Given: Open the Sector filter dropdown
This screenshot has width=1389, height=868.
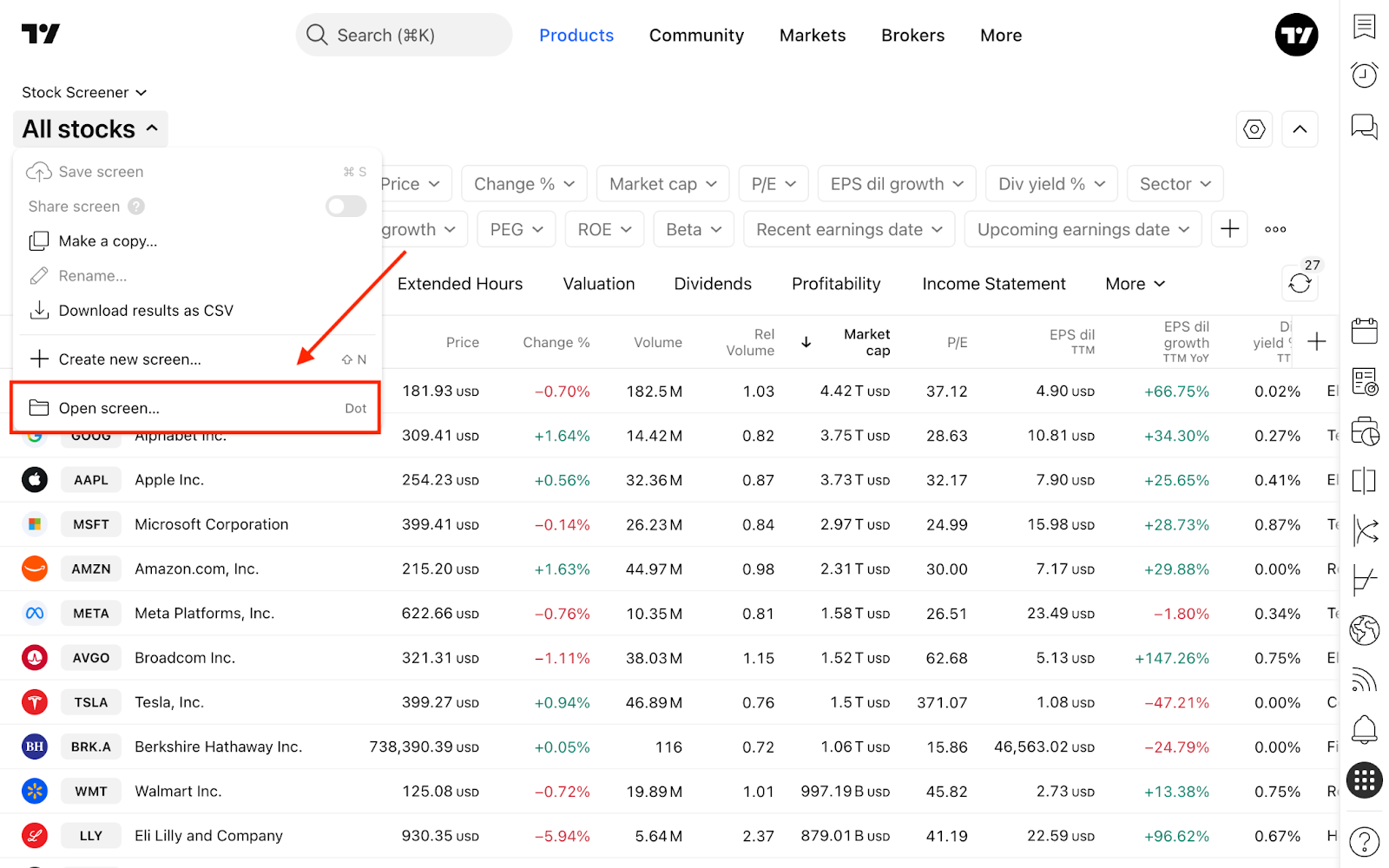Looking at the screenshot, I should (x=1175, y=184).
